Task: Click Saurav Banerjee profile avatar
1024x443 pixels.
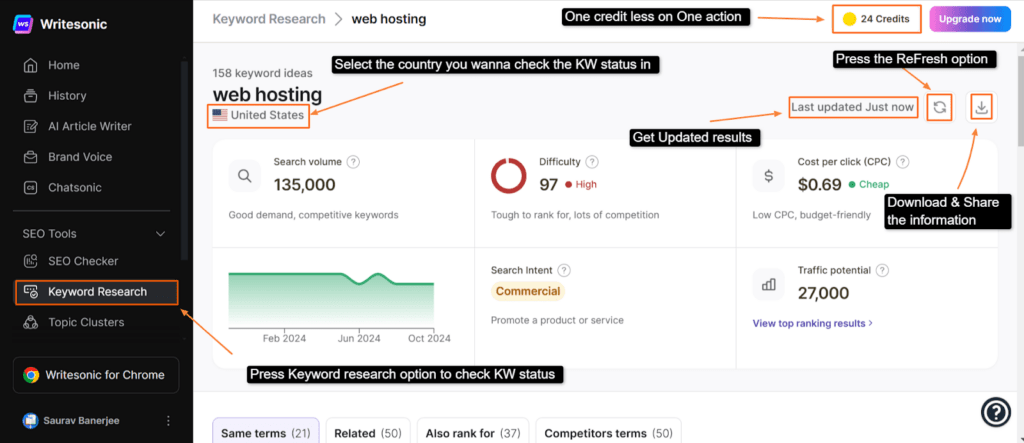Action: coord(30,421)
